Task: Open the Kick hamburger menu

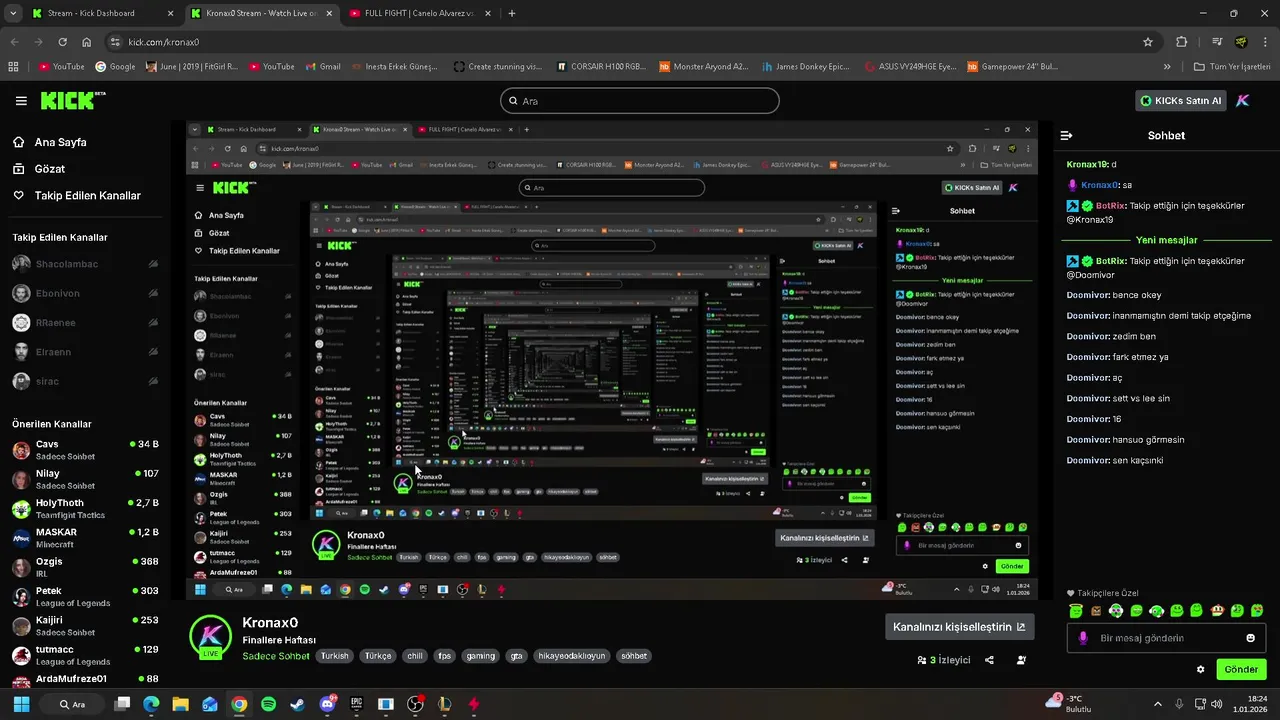Action: coord(21,101)
